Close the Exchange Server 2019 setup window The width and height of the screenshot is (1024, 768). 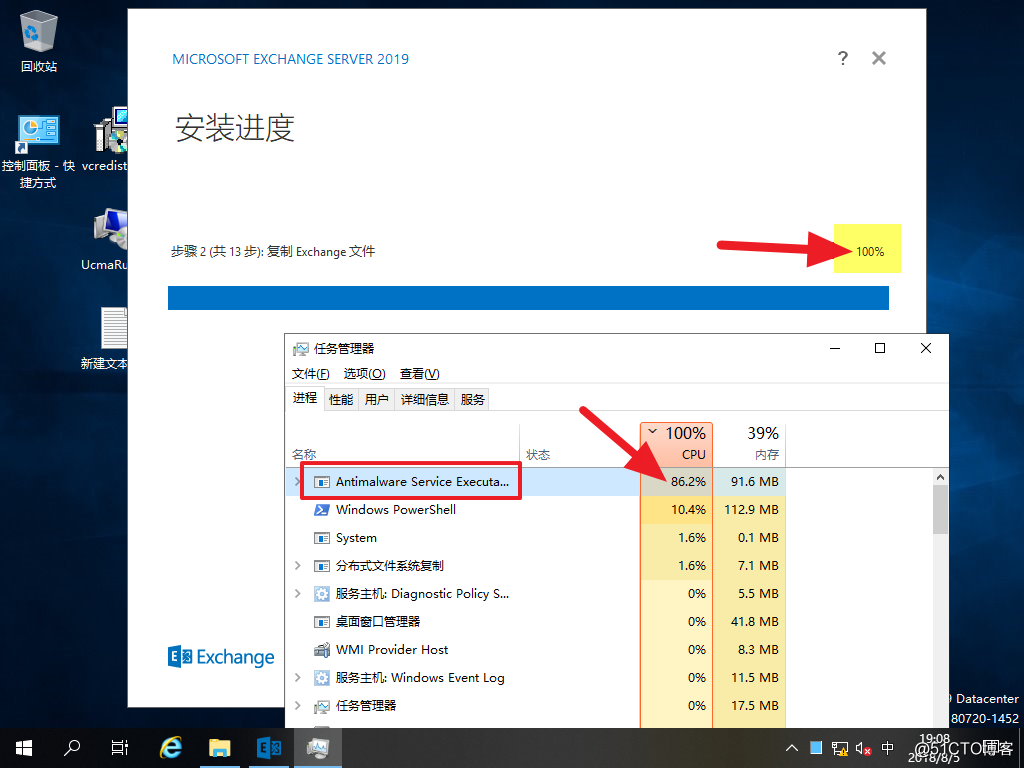(878, 58)
